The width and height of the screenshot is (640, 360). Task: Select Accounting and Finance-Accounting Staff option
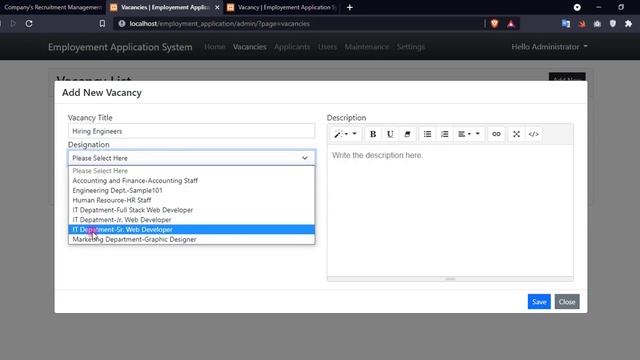click(191, 180)
